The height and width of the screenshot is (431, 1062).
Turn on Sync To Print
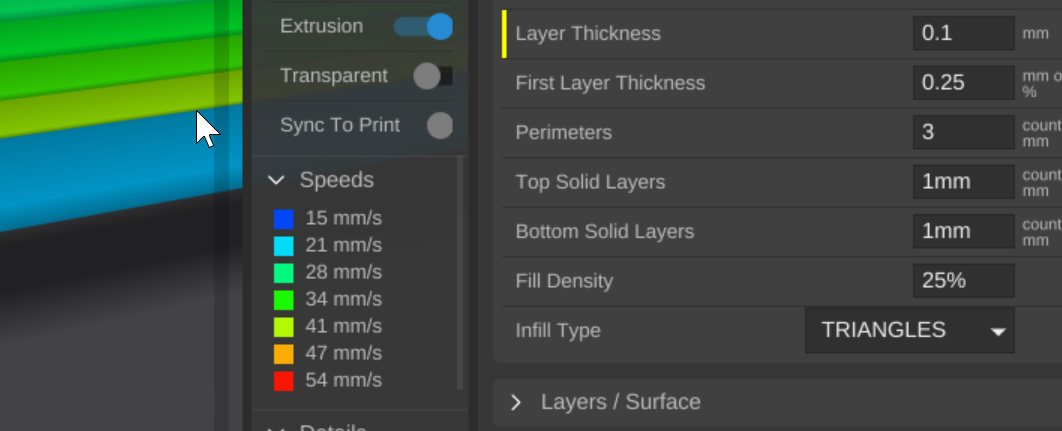(x=440, y=125)
